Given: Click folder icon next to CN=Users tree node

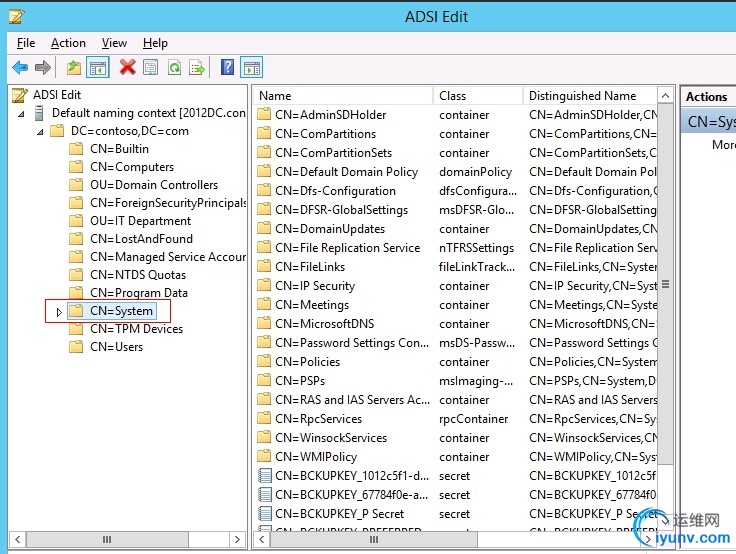Looking at the screenshot, I should click(x=76, y=346).
